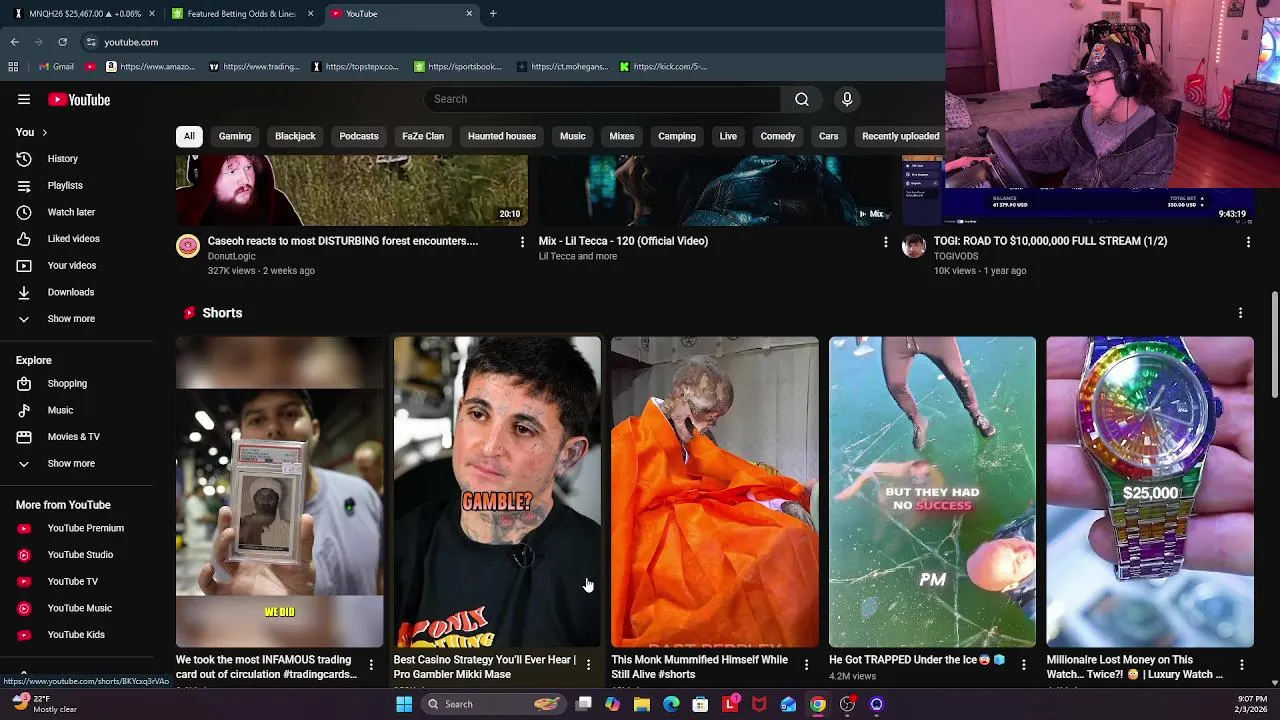Switch to the MNQH26 browser tab
The image size is (1280, 720).
pos(83,14)
